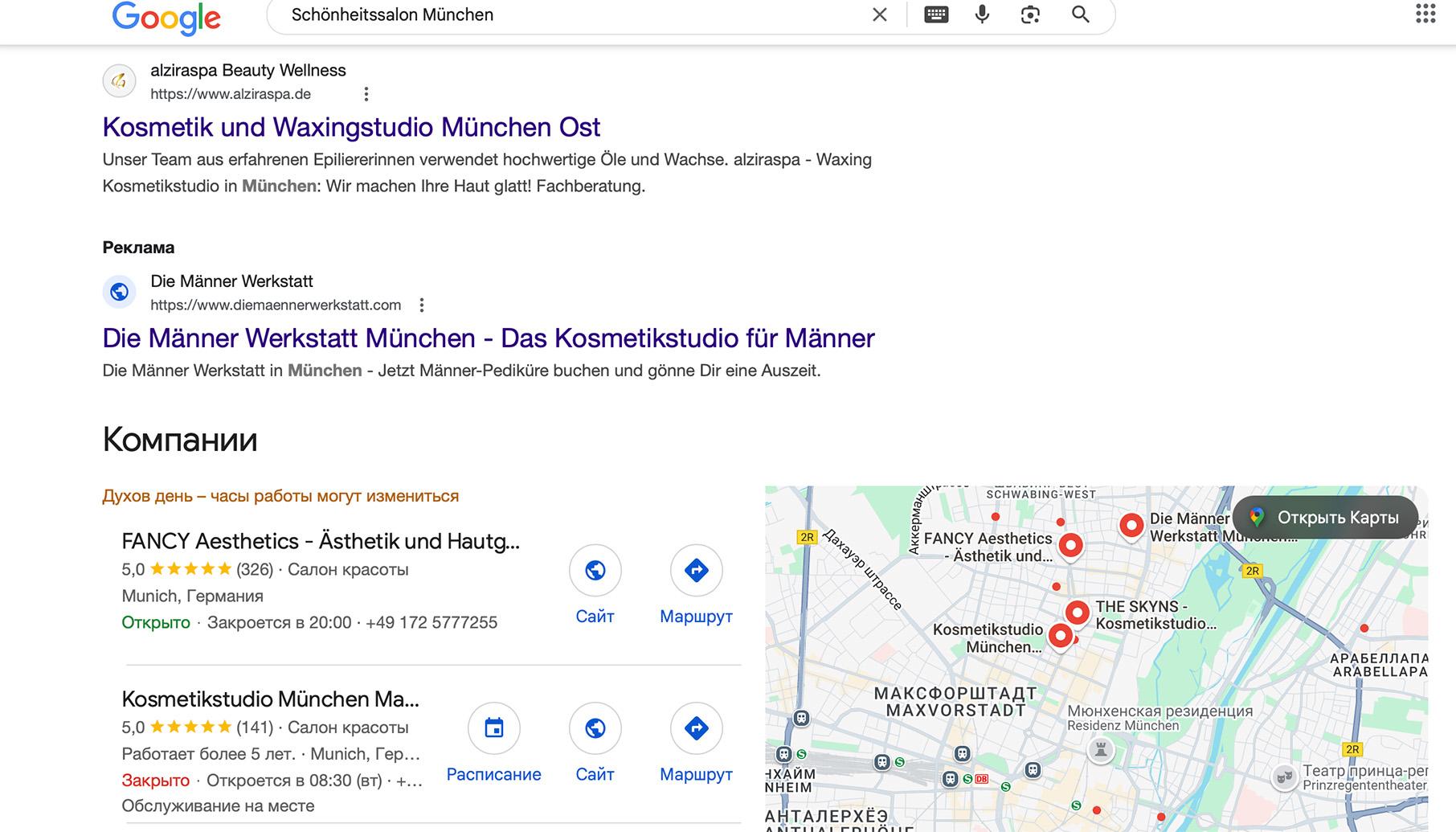This screenshot has height=832, width=1456.
Task: Clear the search query with X
Action: pyautogui.click(x=880, y=14)
